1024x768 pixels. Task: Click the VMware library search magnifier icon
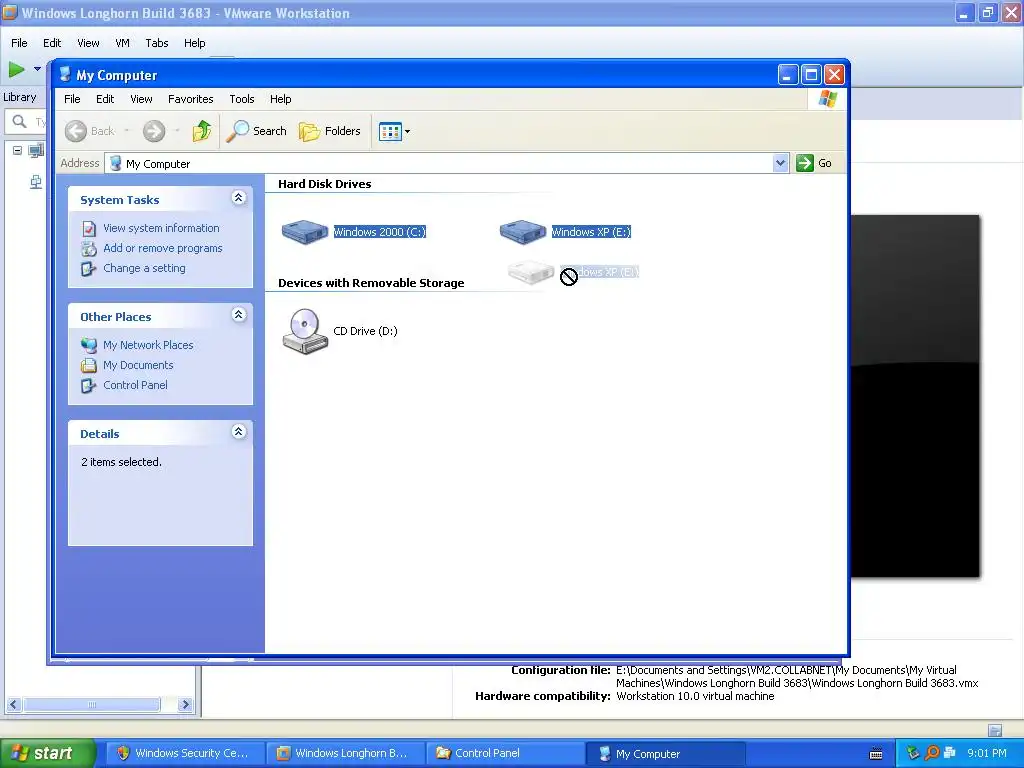(x=20, y=121)
